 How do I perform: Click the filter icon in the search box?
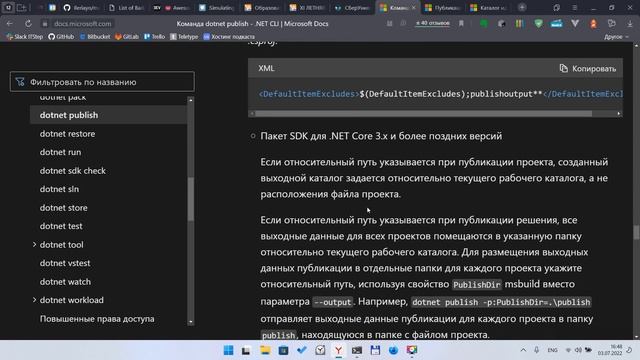tap(20, 82)
